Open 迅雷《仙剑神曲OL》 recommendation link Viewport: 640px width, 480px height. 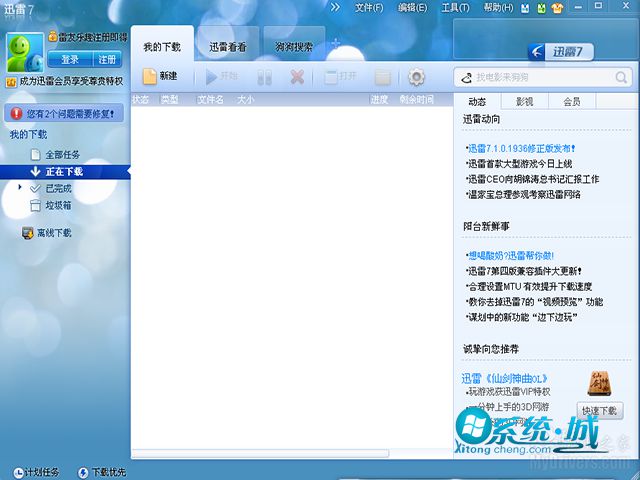504,378
